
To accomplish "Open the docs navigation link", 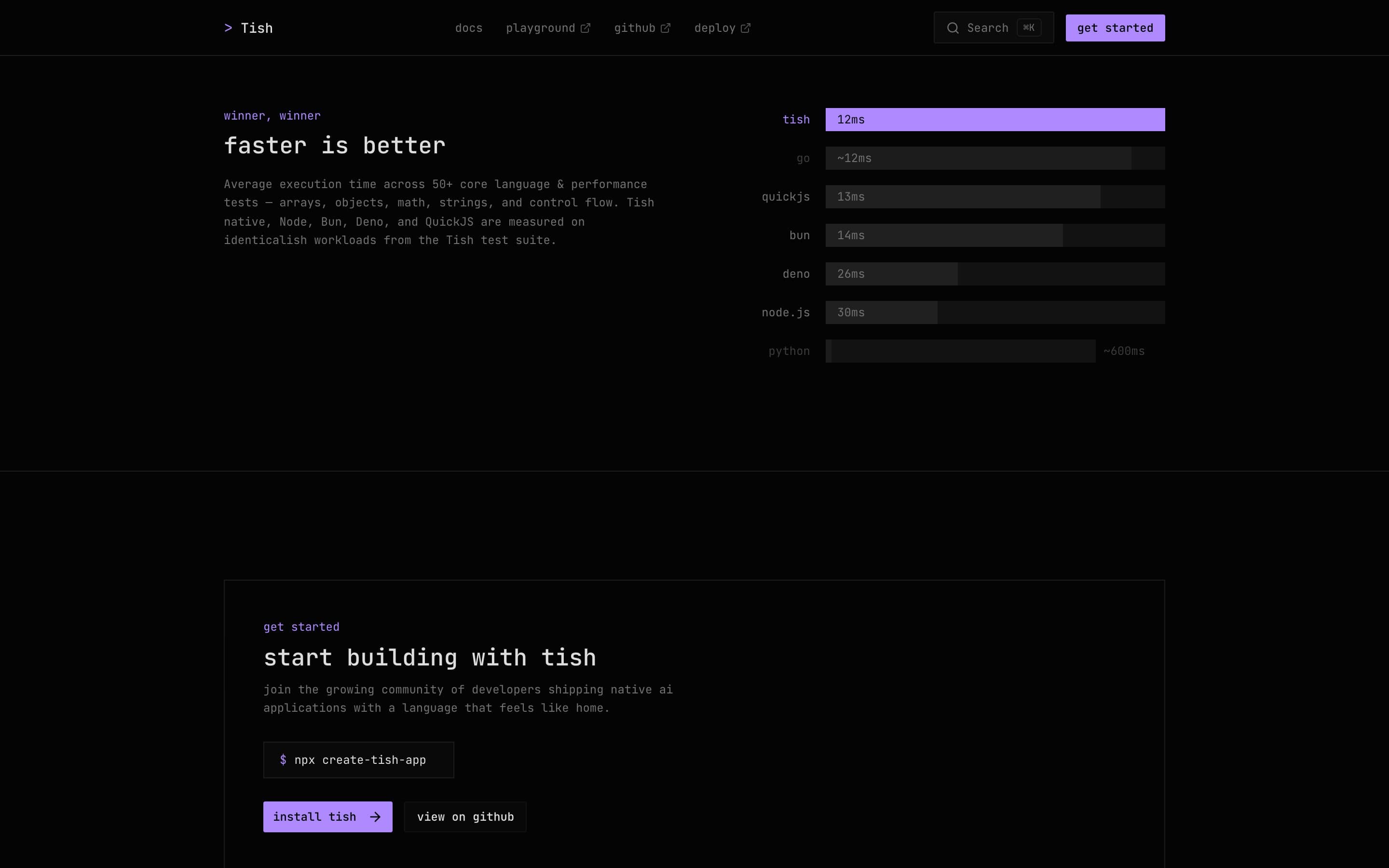I will pos(468,28).
